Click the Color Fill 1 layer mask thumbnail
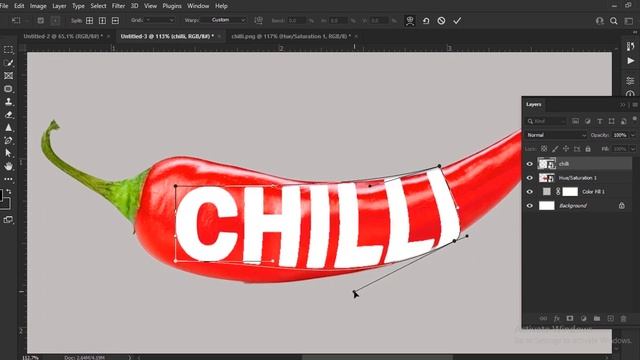The image size is (640, 360). tap(570, 192)
